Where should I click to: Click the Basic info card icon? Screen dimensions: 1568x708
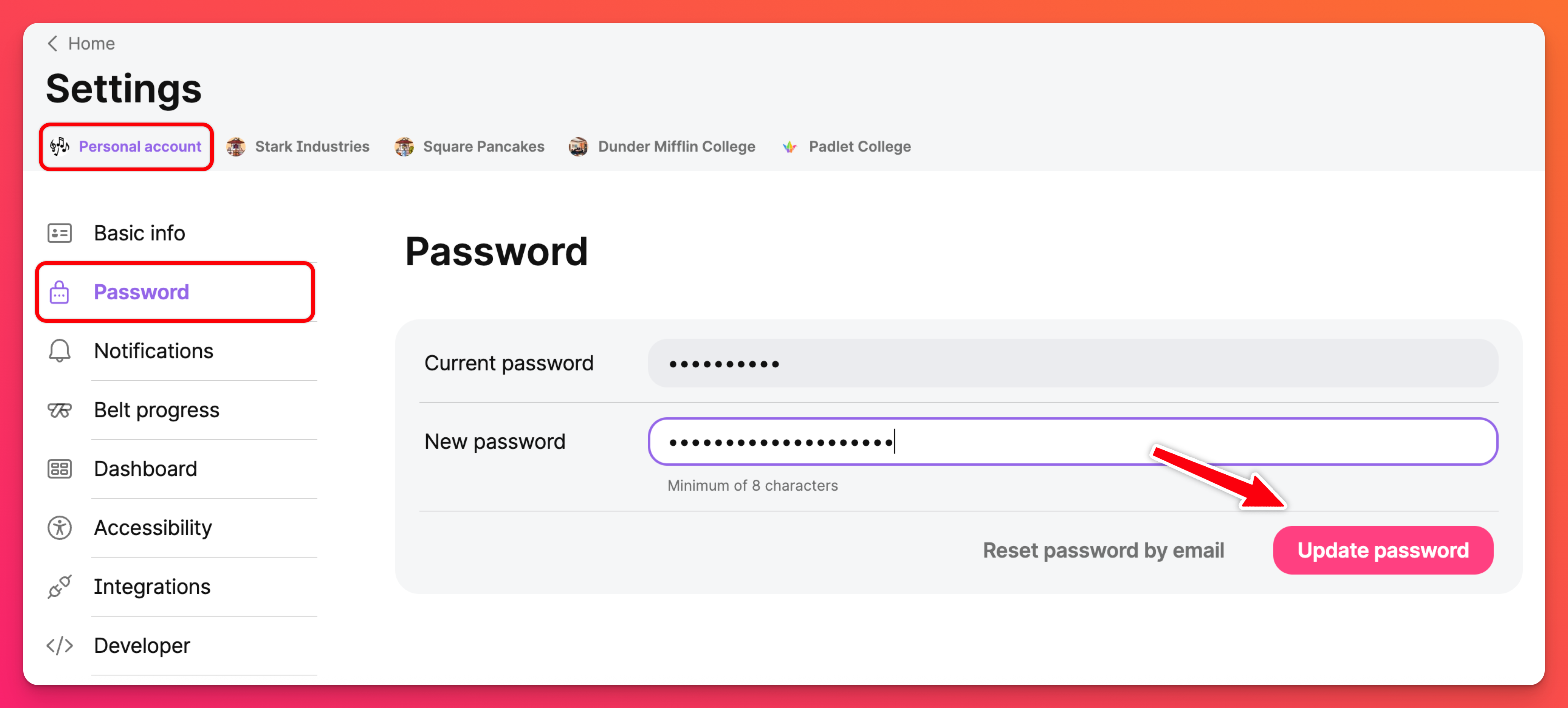60,233
